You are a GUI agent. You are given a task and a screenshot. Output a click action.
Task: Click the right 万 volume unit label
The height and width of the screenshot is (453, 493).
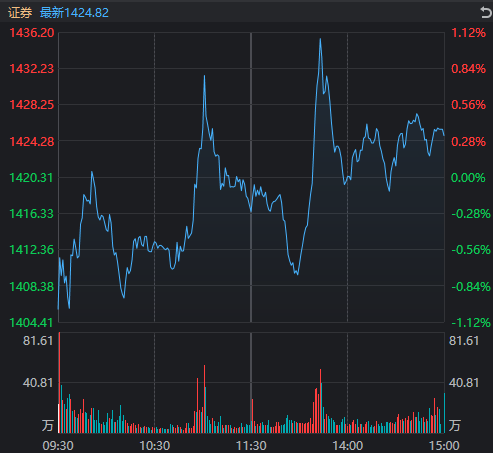tap(455, 426)
